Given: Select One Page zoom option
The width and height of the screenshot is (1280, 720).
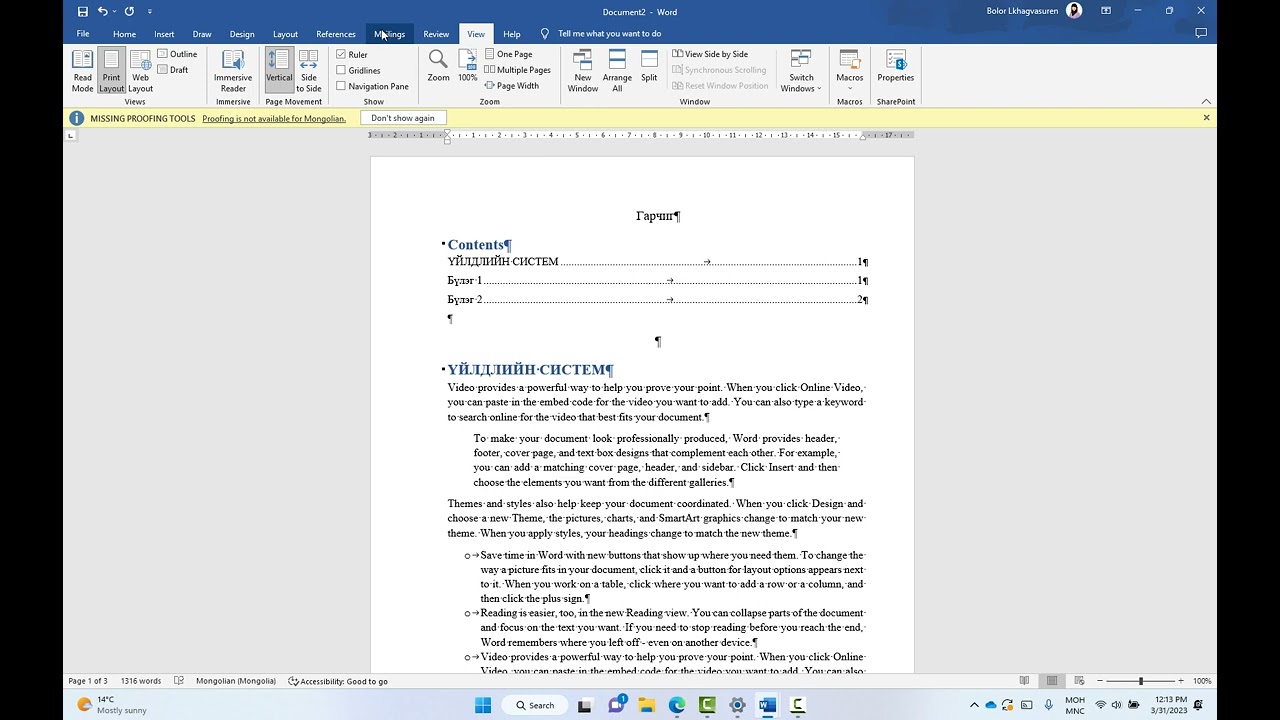Looking at the screenshot, I should 508,54.
